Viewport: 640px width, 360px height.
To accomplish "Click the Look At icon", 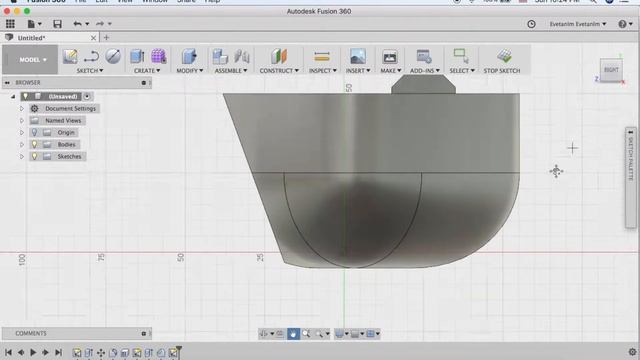I will (280, 334).
